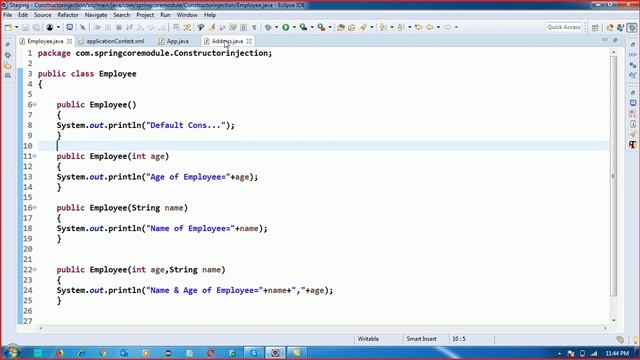Screen dimensions: 640x360
Task: Expand the Run configurations dropdown arrow
Action: 294,27
